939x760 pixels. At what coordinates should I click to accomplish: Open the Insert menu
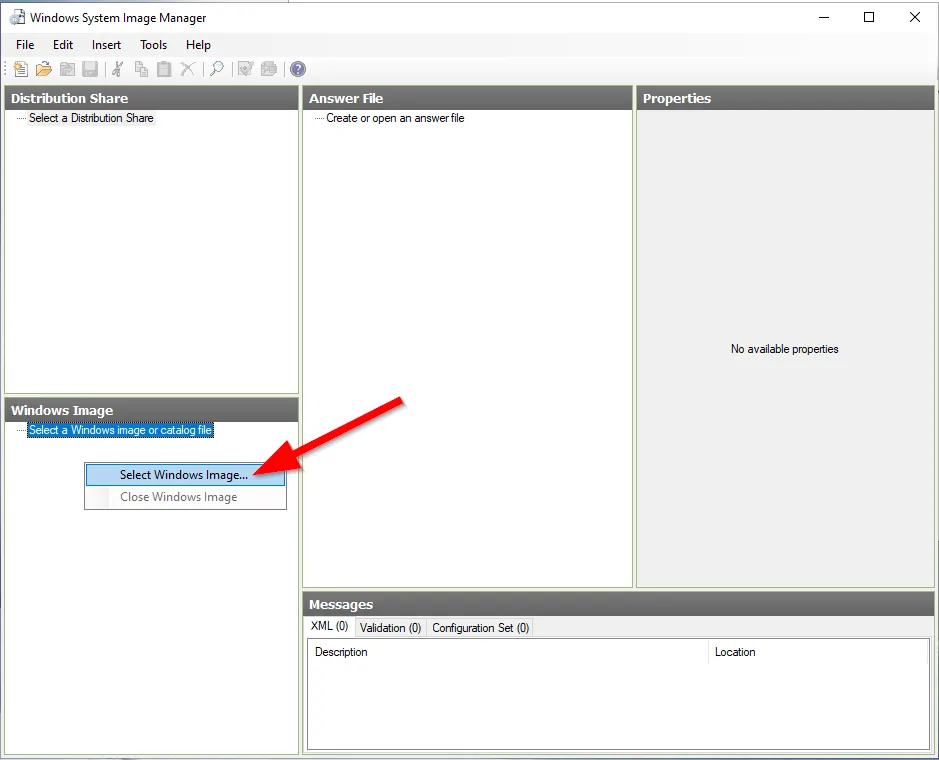(106, 45)
